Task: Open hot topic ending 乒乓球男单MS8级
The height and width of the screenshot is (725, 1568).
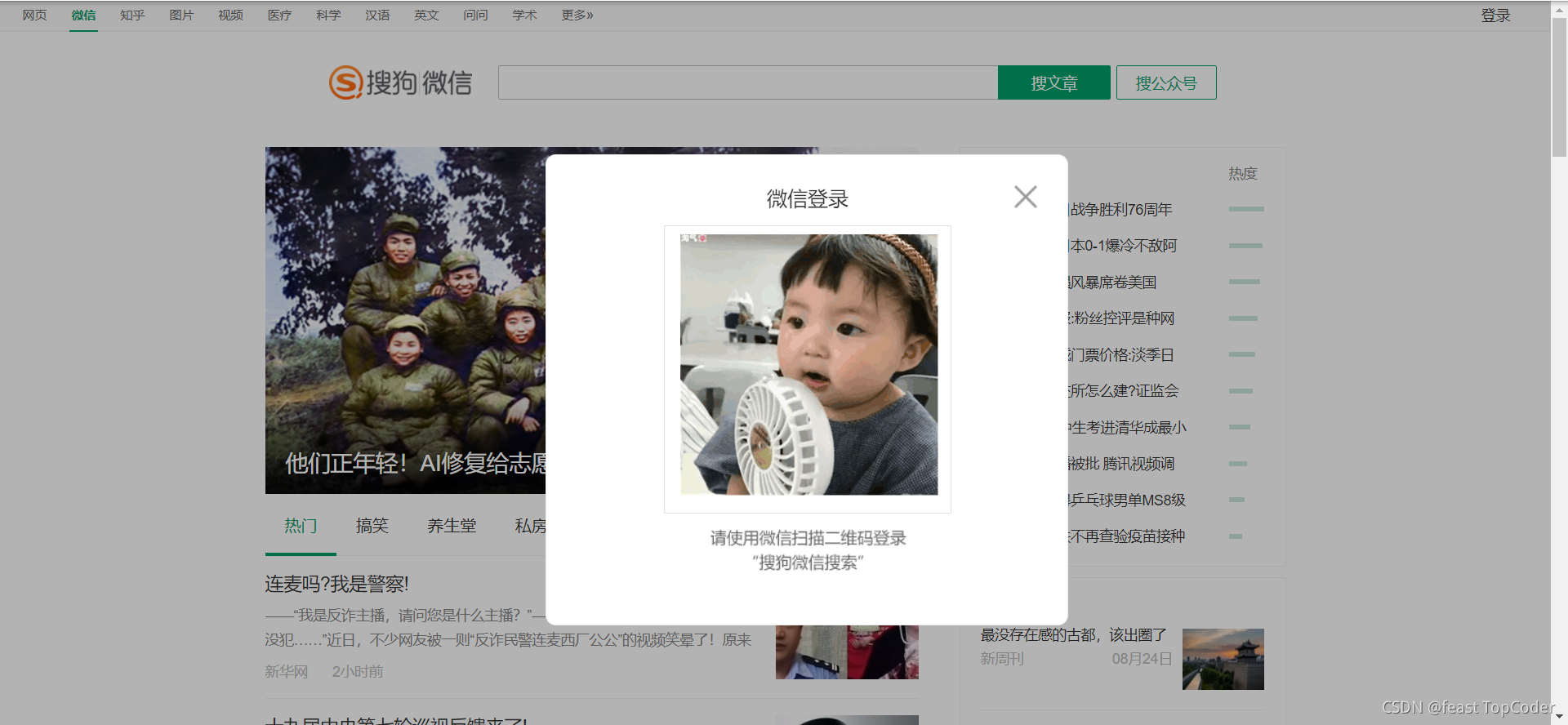Action: (1127, 500)
